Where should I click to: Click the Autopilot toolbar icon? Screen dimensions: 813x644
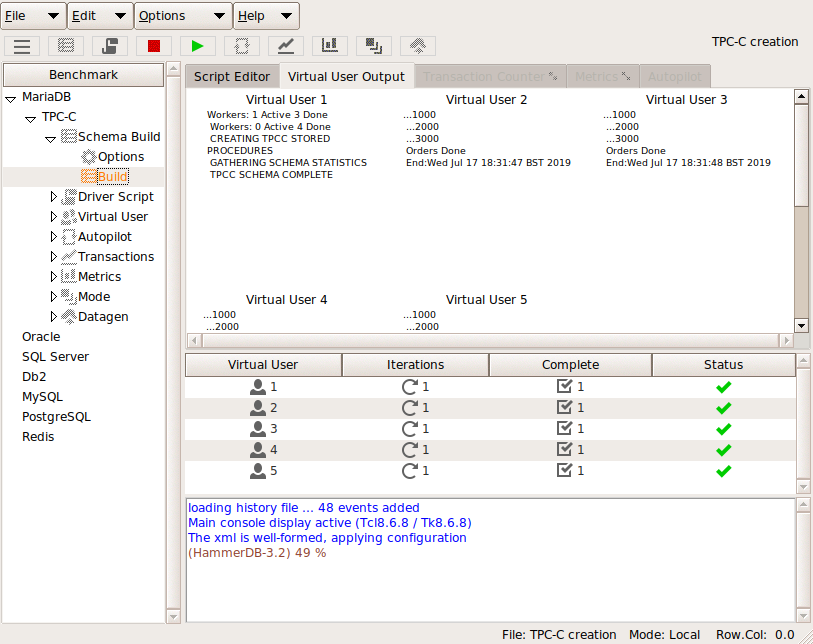tap(242, 46)
